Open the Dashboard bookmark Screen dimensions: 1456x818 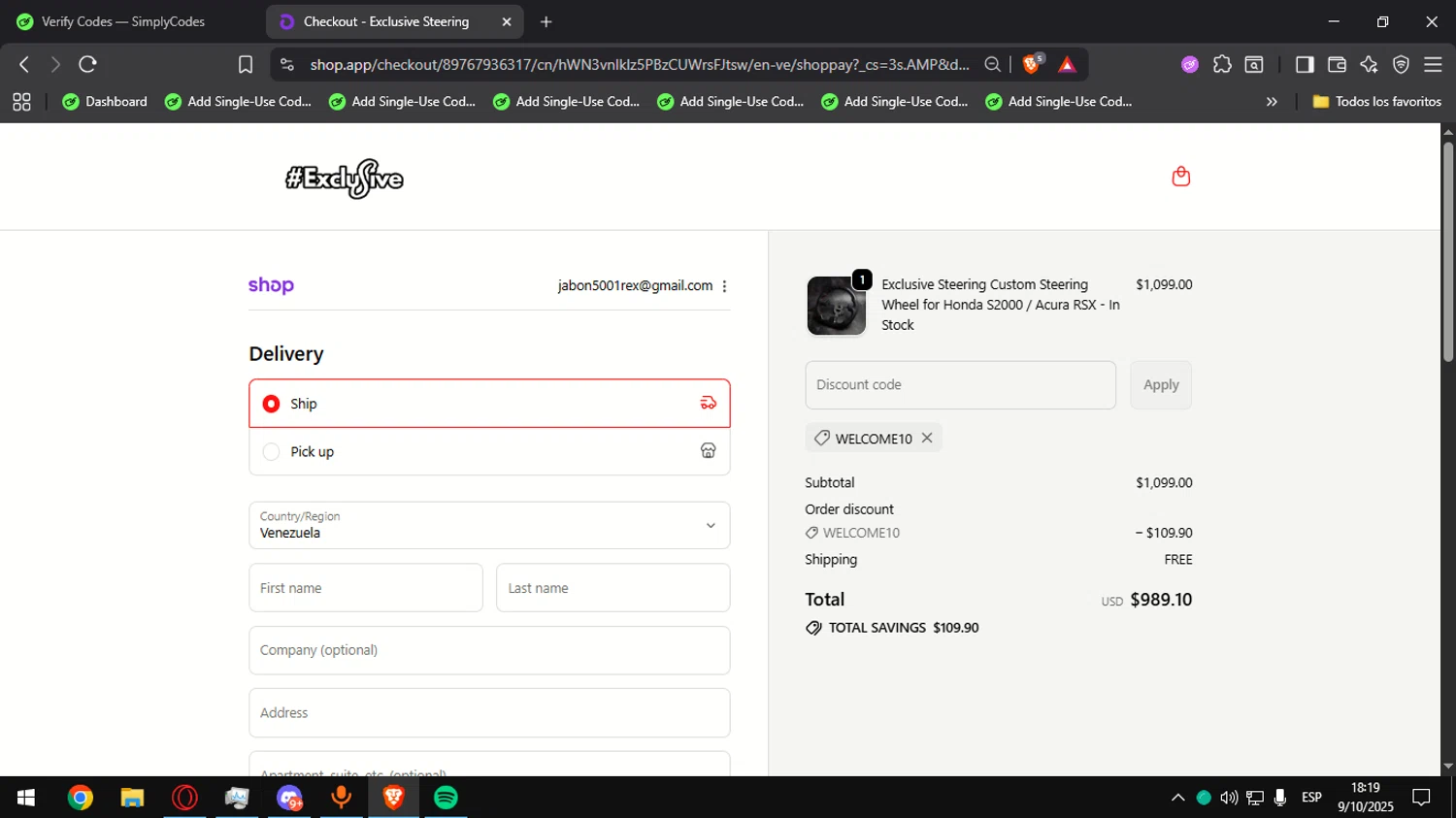(x=105, y=101)
